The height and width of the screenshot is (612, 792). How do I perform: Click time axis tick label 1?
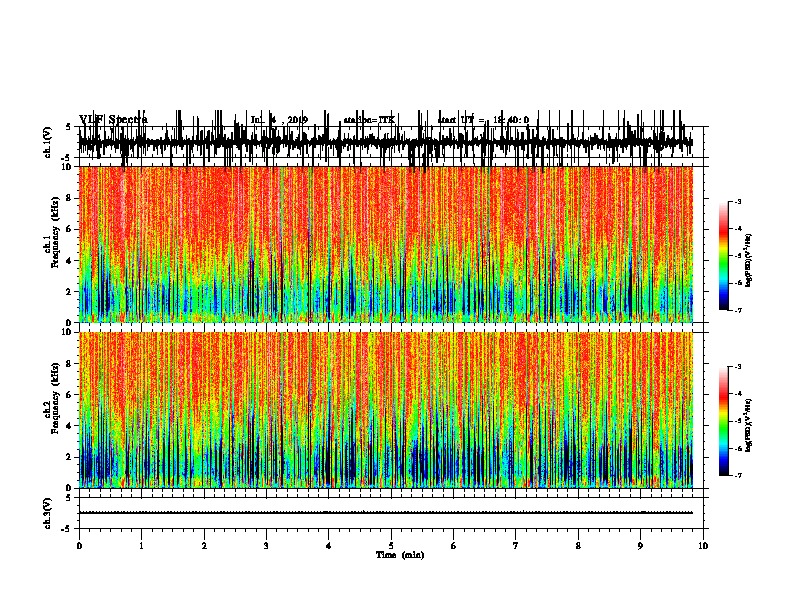[141, 546]
